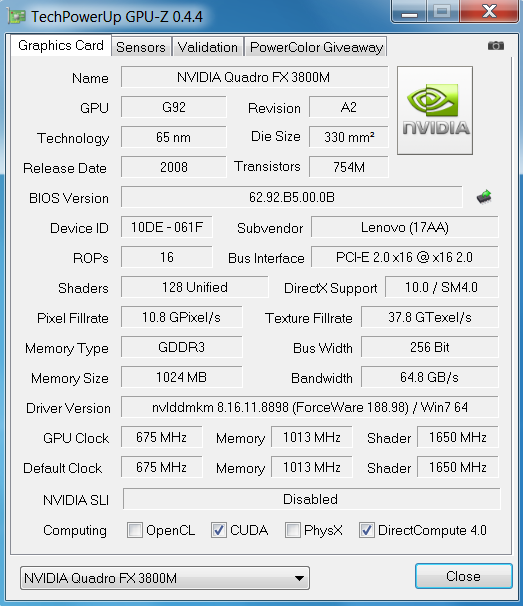523x606 pixels.
Task: Click the GPU-Z title bar app icon
Action: [17, 17]
